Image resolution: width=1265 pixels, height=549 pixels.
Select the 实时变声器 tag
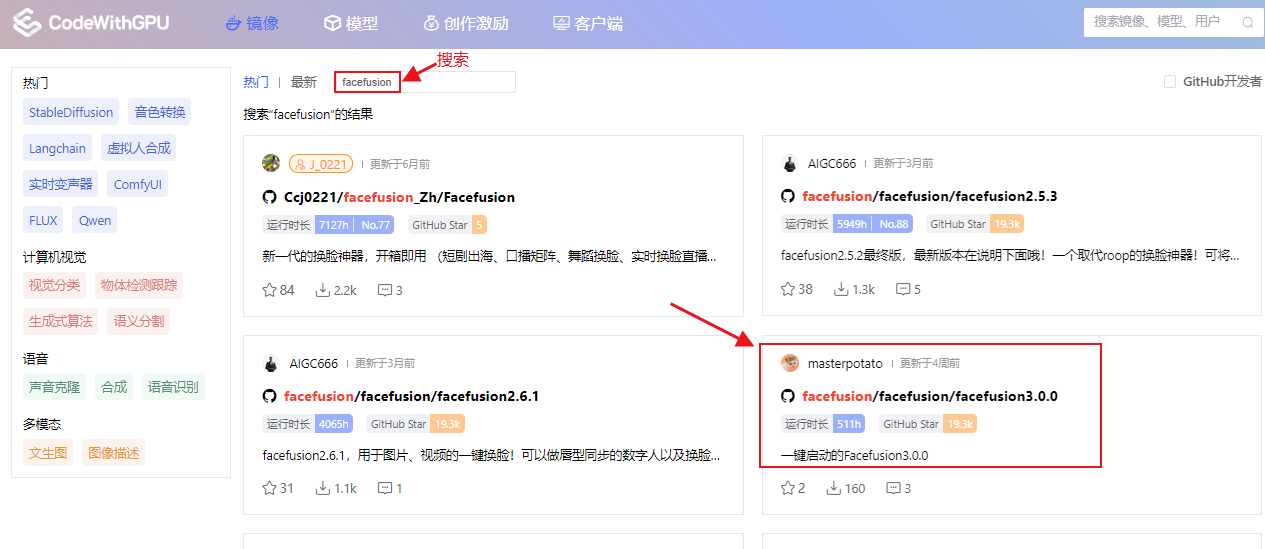61,184
